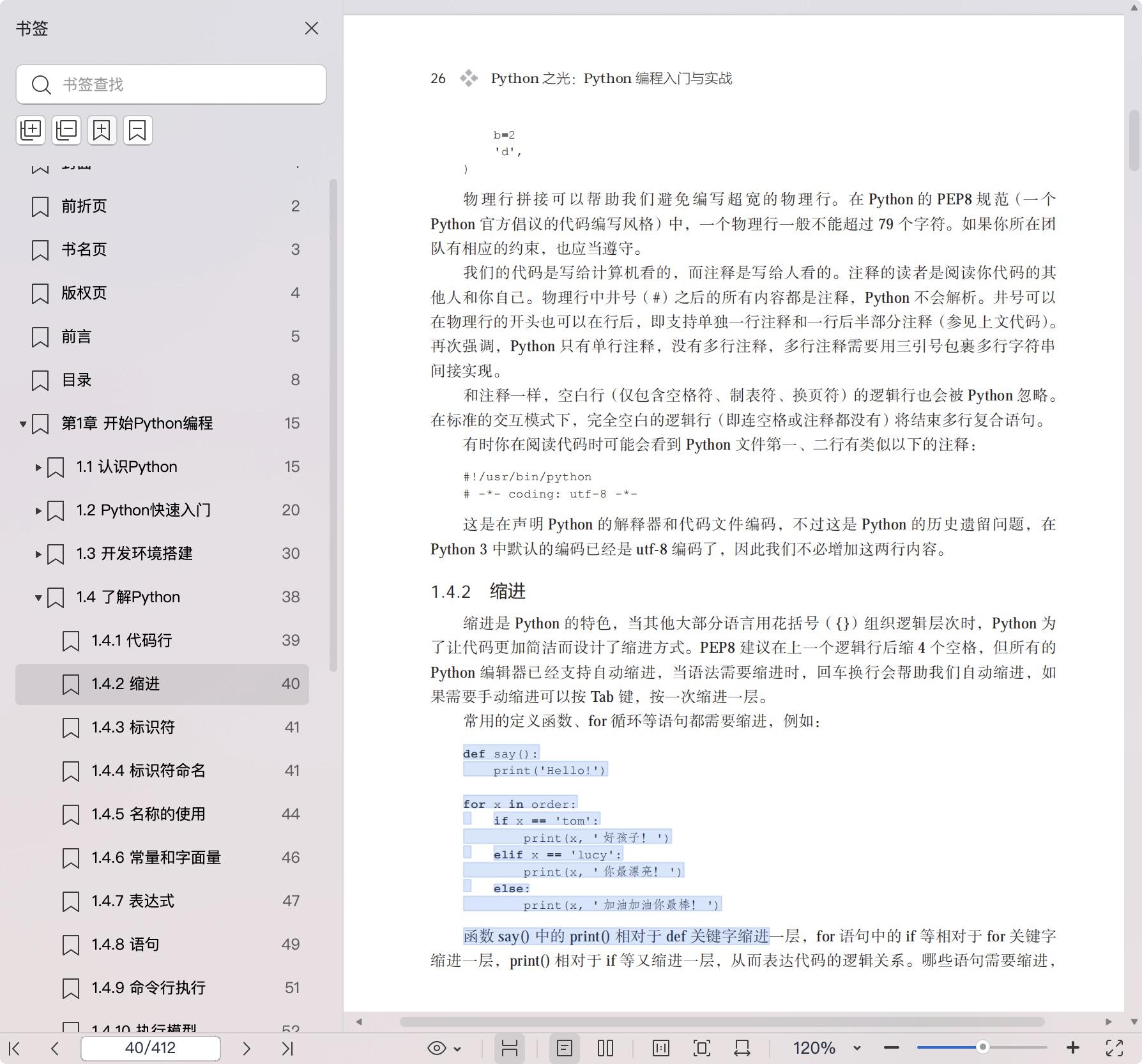Click search magnifier icon in bookmark search
Viewport: 1142px width, 1064px height.
click(42, 85)
